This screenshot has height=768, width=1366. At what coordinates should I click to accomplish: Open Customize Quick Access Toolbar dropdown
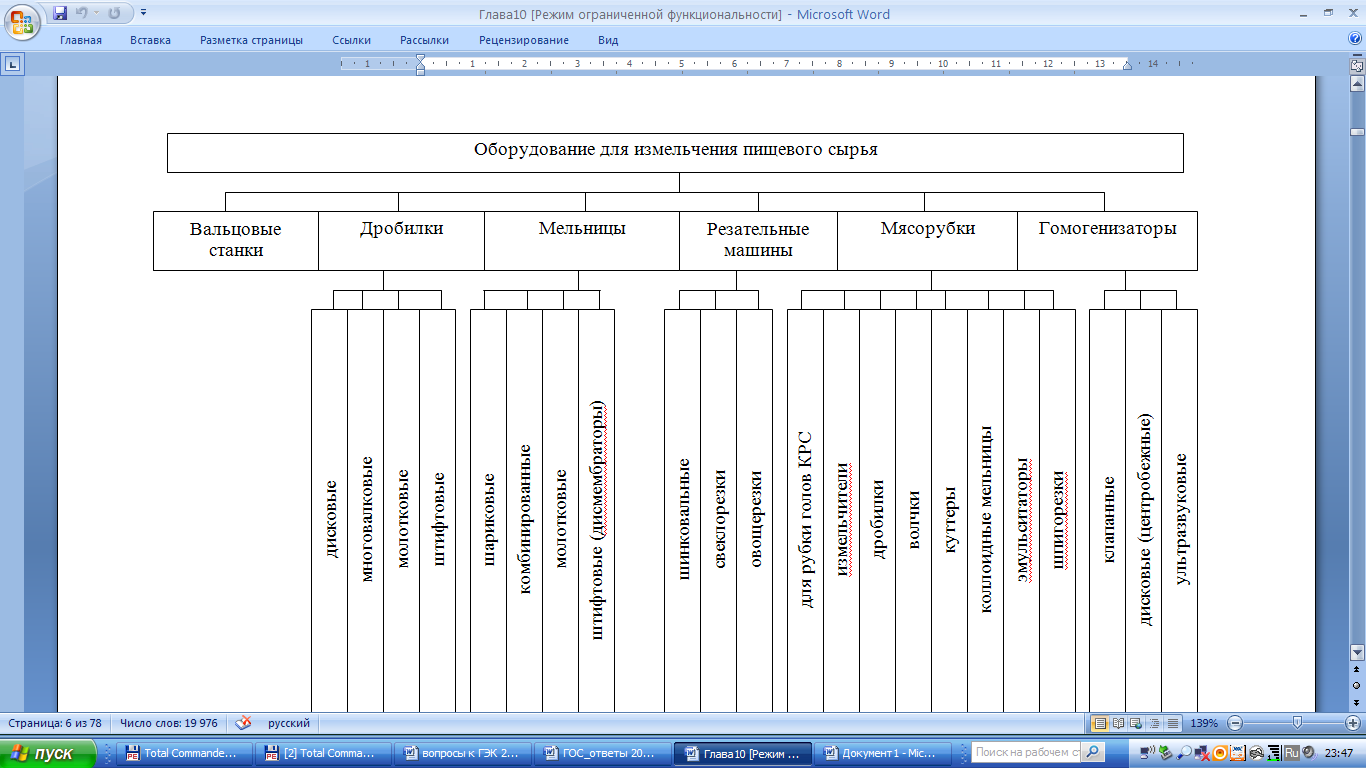click(143, 13)
